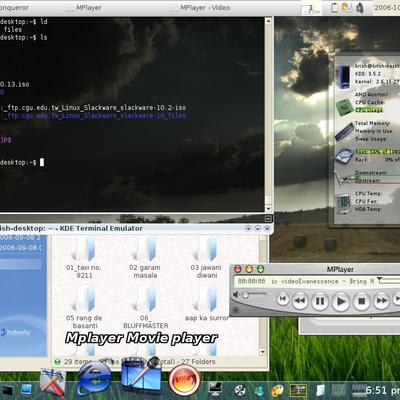Viewport: 400px width, 400px height.
Task: Open the terminal icon in bottom panel
Action: click(x=7, y=390)
